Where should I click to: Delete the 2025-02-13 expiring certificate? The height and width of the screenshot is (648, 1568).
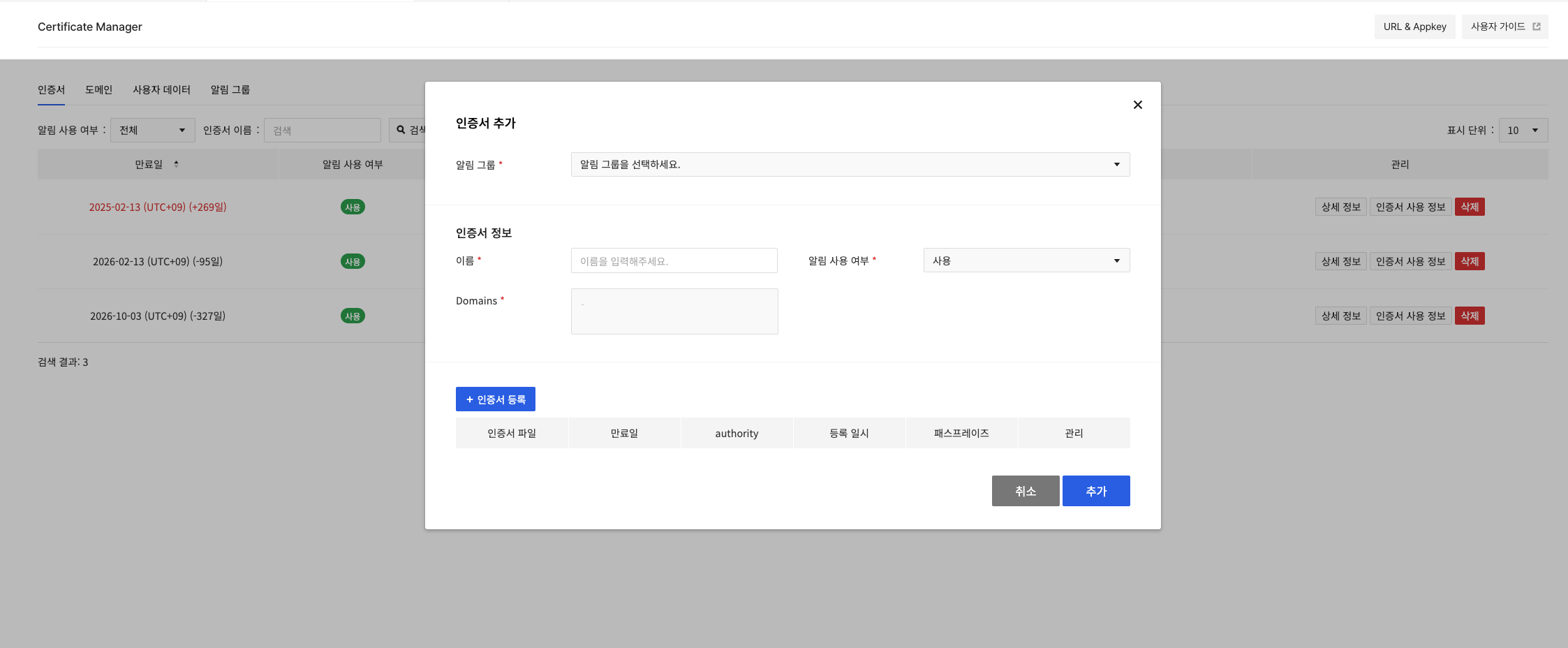click(x=1470, y=206)
